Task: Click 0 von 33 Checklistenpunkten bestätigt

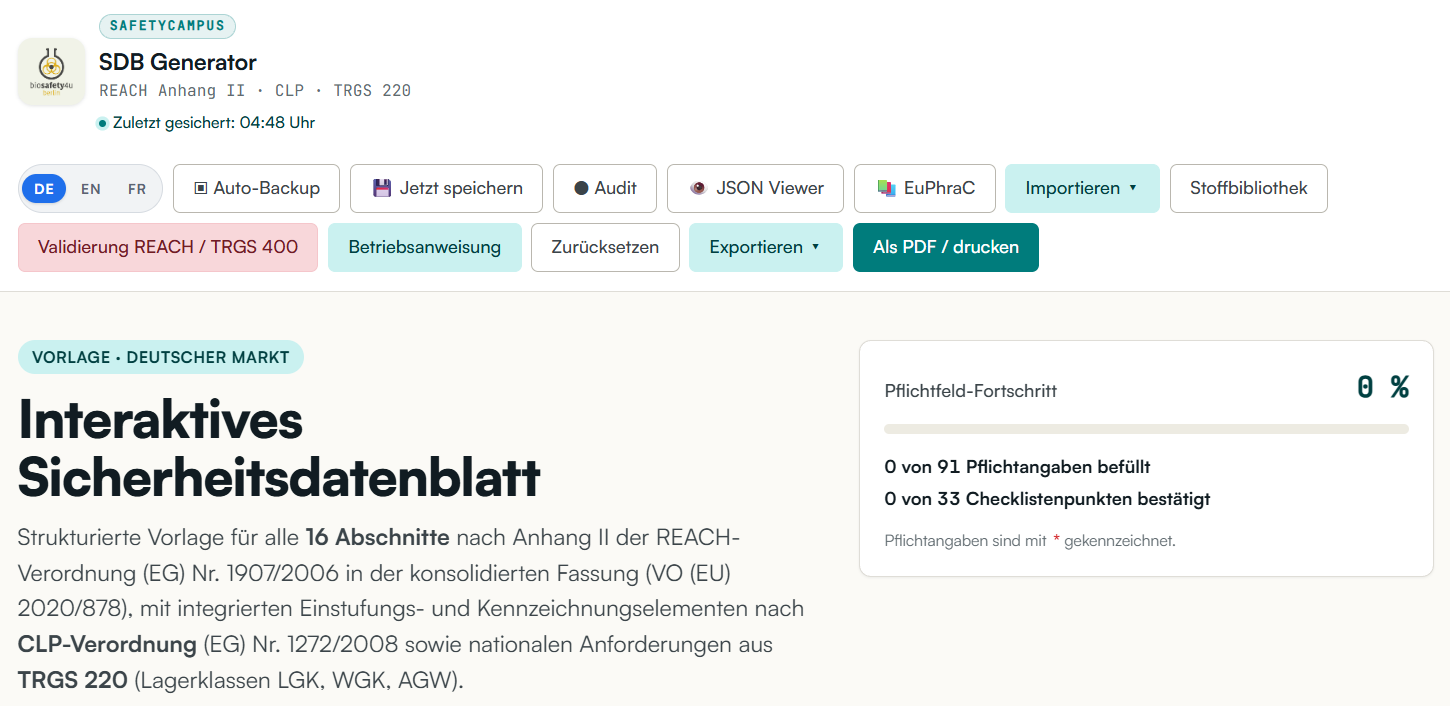Action: pos(1048,499)
